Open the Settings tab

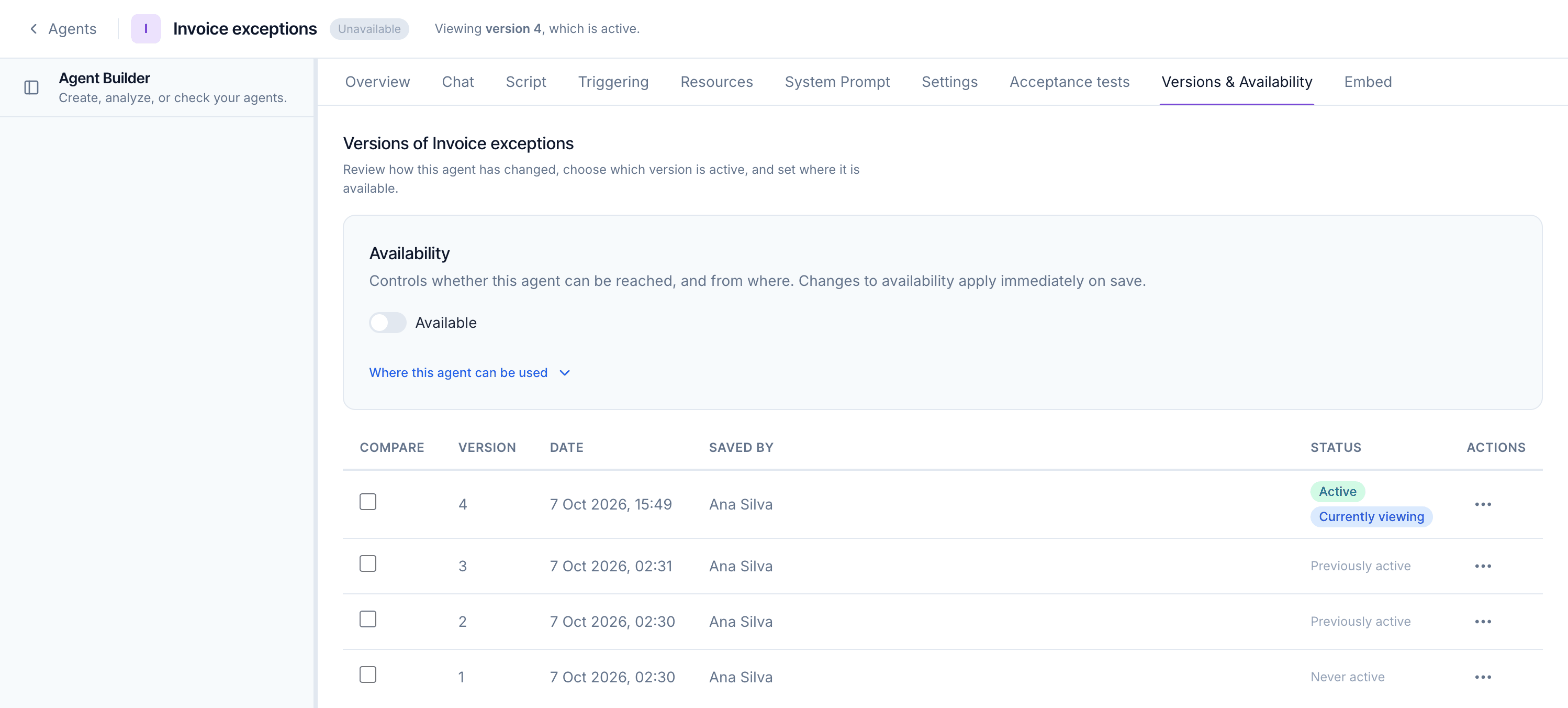(x=950, y=82)
